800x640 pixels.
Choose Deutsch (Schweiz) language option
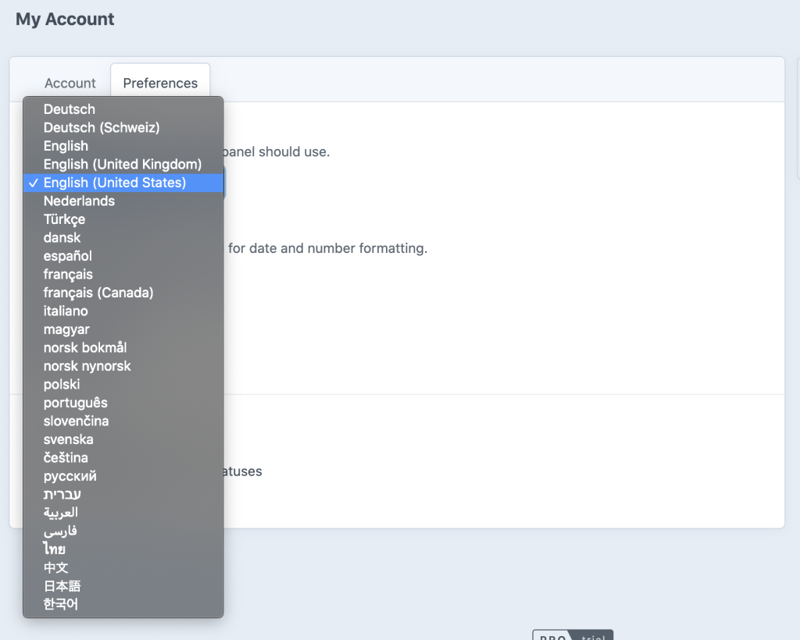101,127
